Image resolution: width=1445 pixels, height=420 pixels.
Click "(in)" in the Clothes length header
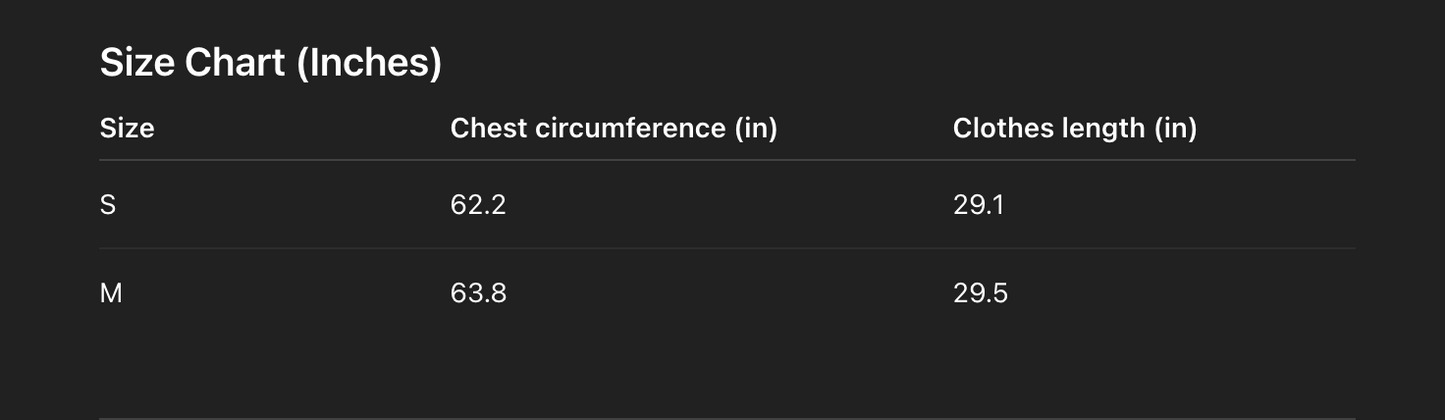(x=1175, y=128)
